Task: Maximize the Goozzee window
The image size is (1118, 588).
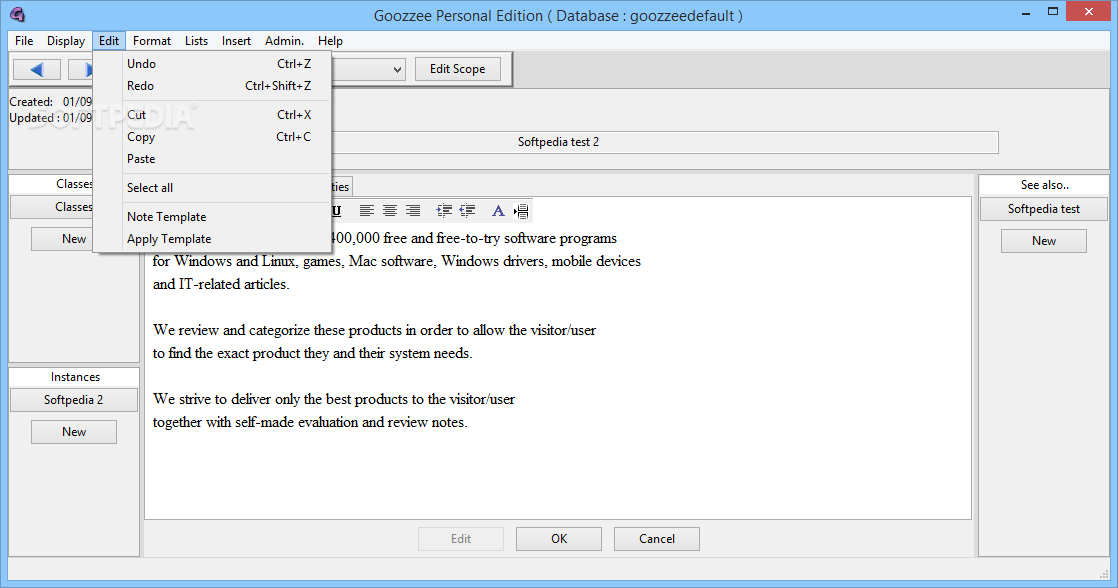Action: pos(1053,12)
